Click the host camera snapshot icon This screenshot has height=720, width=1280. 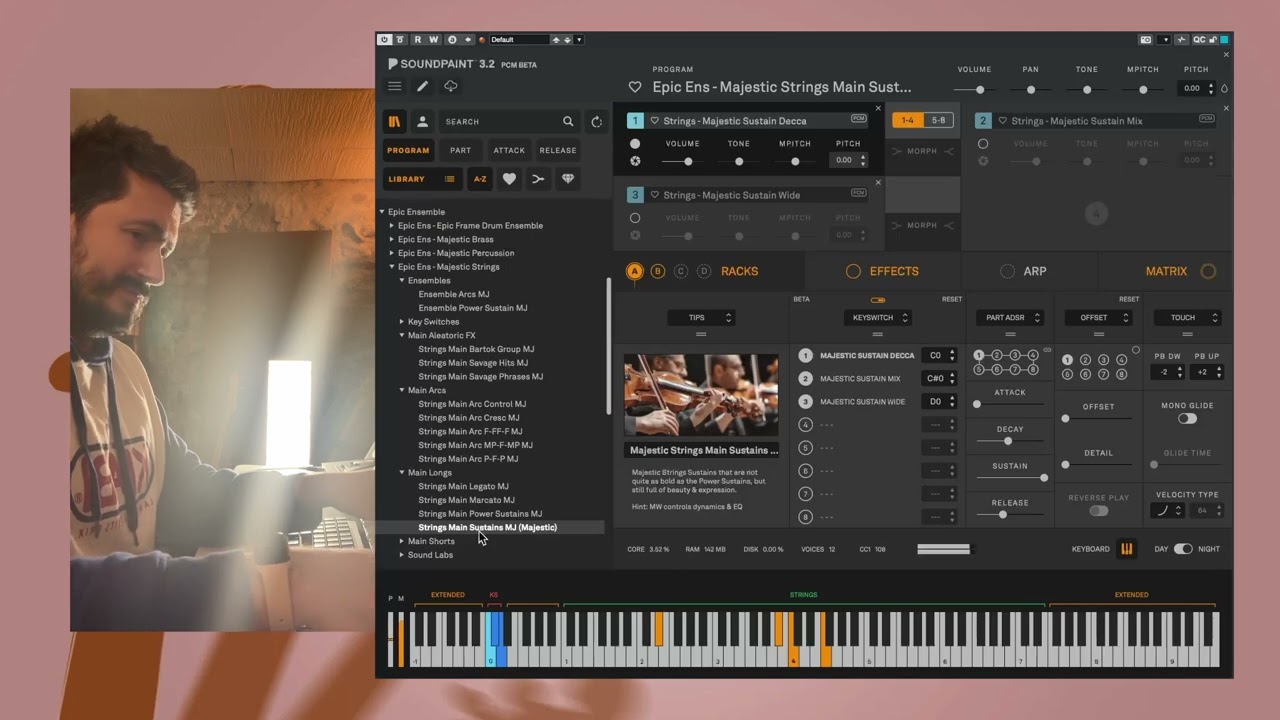click(x=1146, y=40)
